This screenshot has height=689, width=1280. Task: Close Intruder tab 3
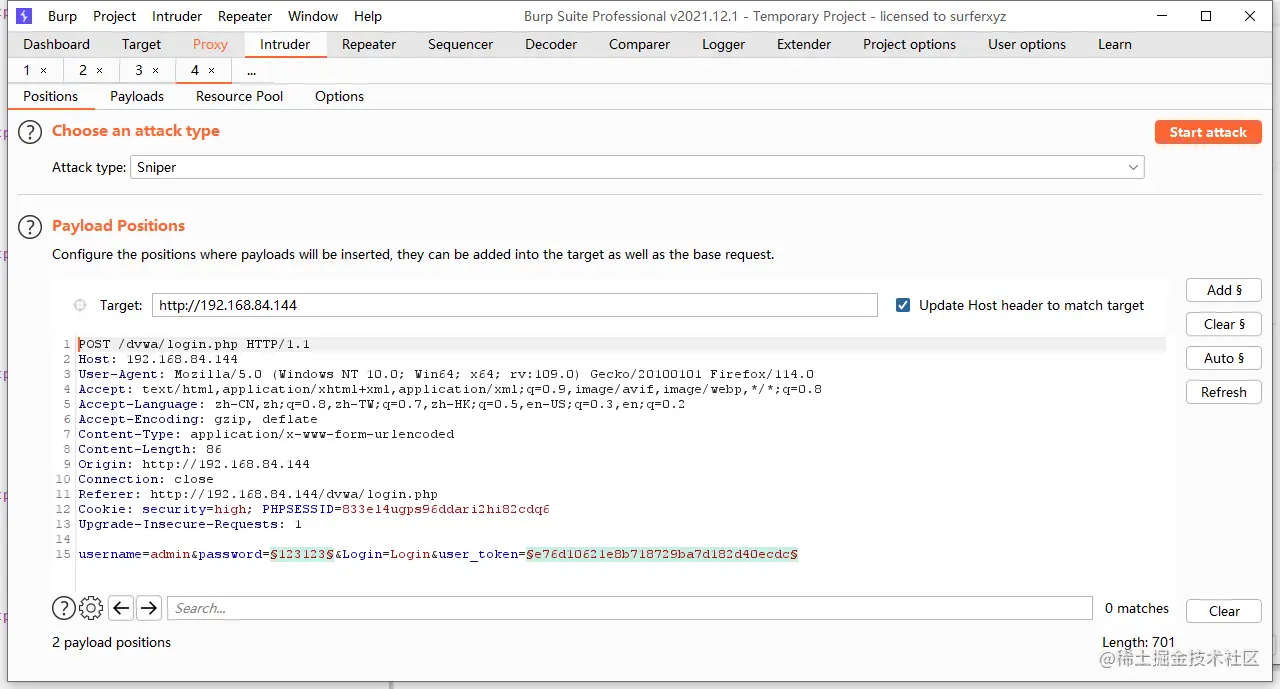(x=155, y=71)
